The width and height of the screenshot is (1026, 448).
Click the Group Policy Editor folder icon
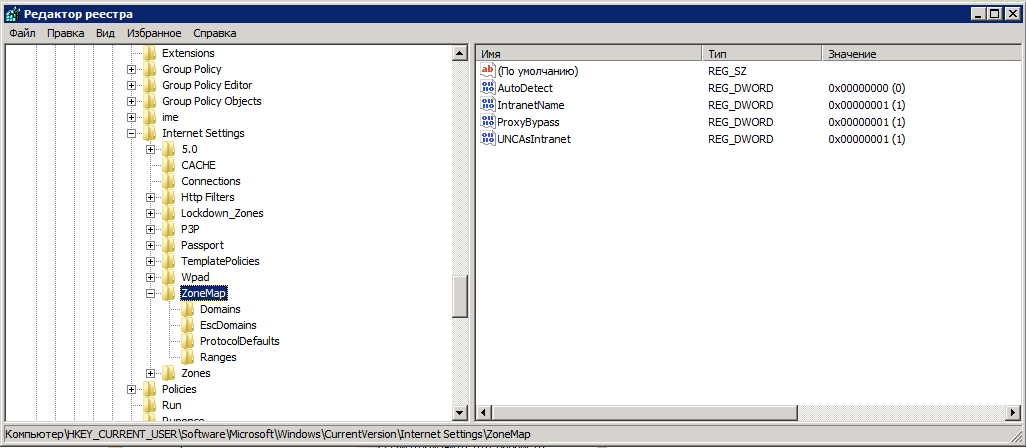tap(150, 85)
